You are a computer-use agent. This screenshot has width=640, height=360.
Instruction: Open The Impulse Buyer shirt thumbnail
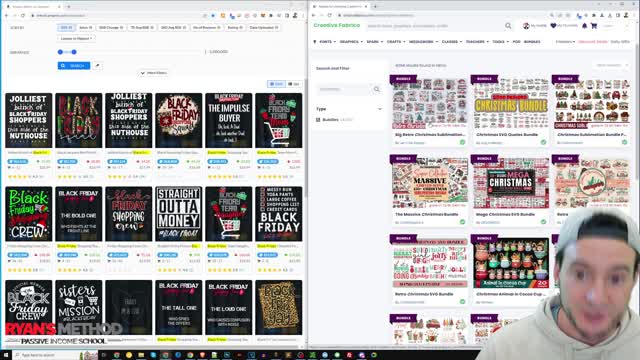(229, 120)
